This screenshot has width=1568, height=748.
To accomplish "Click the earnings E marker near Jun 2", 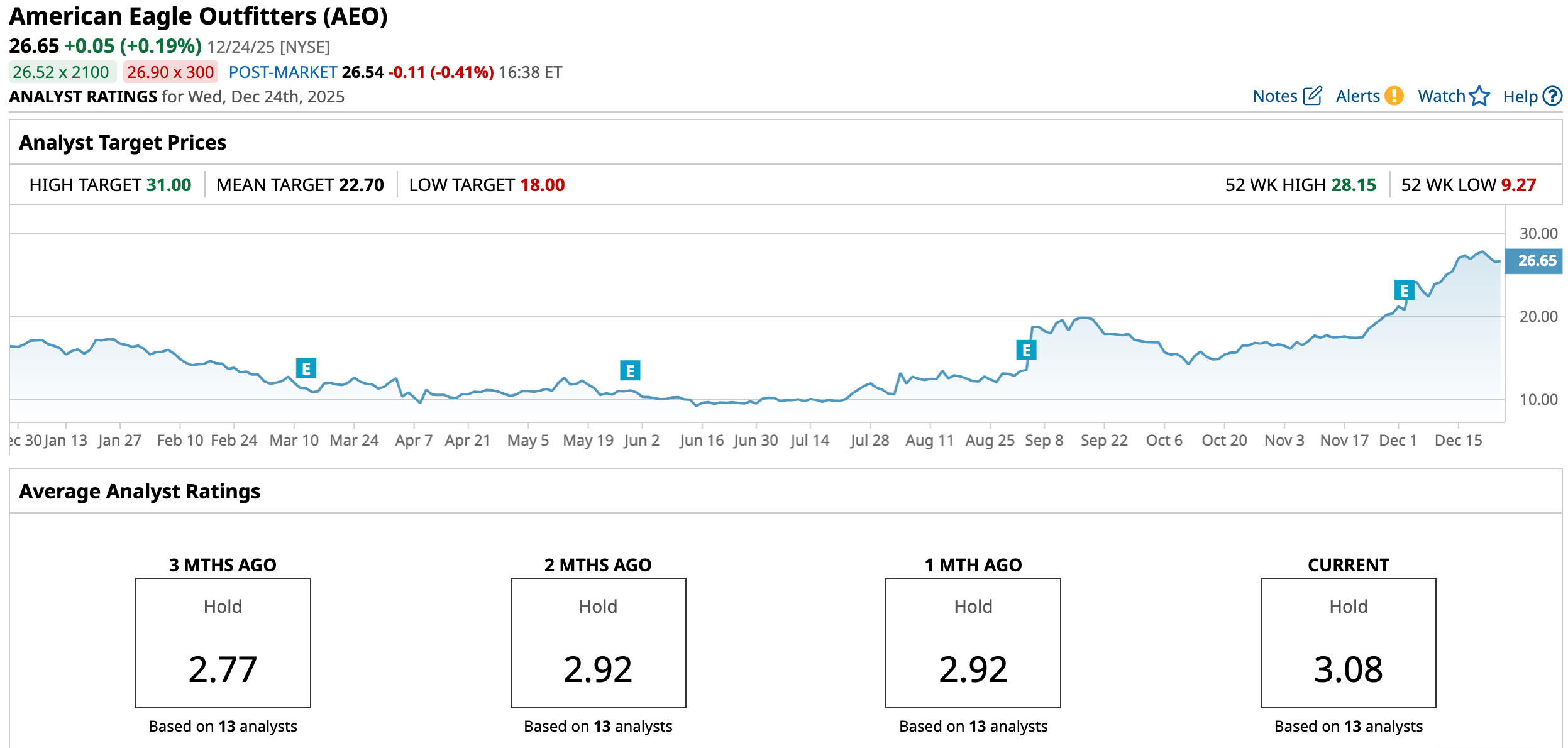I will (630, 371).
